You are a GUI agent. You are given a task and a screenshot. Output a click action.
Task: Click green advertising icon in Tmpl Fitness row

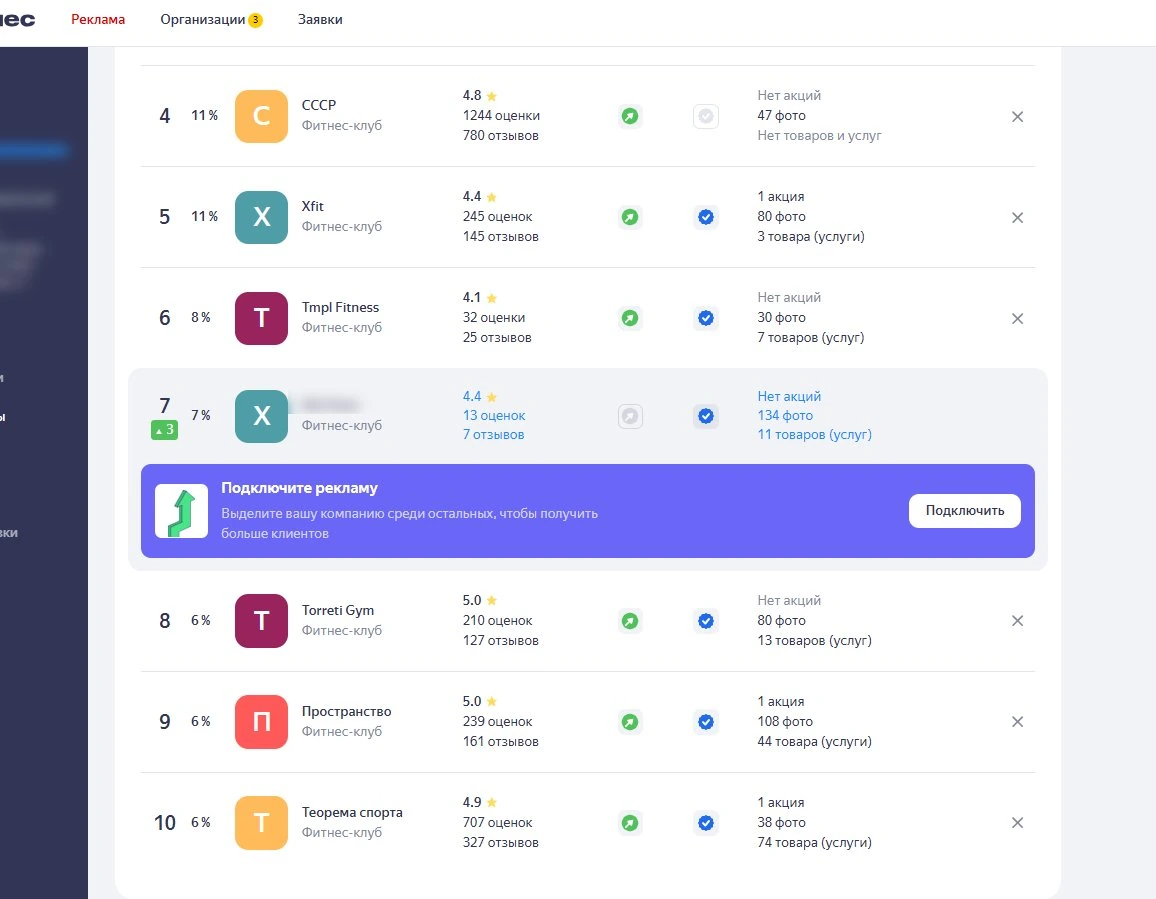click(x=630, y=319)
